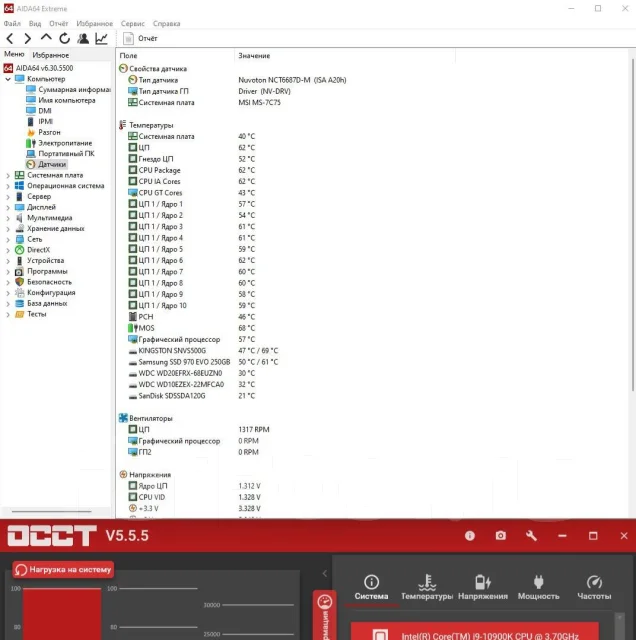Go back with the AIDA64 back arrow

coord(10,38)
